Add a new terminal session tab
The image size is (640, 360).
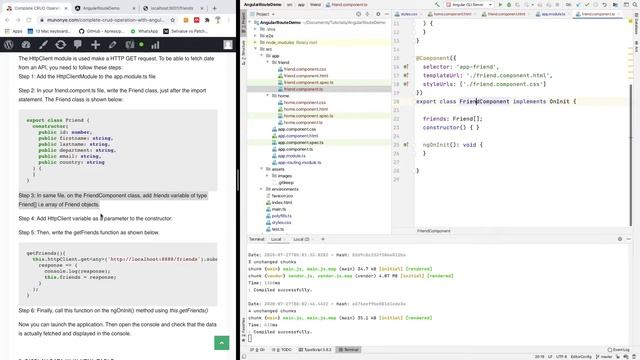[x=323, y=239]
